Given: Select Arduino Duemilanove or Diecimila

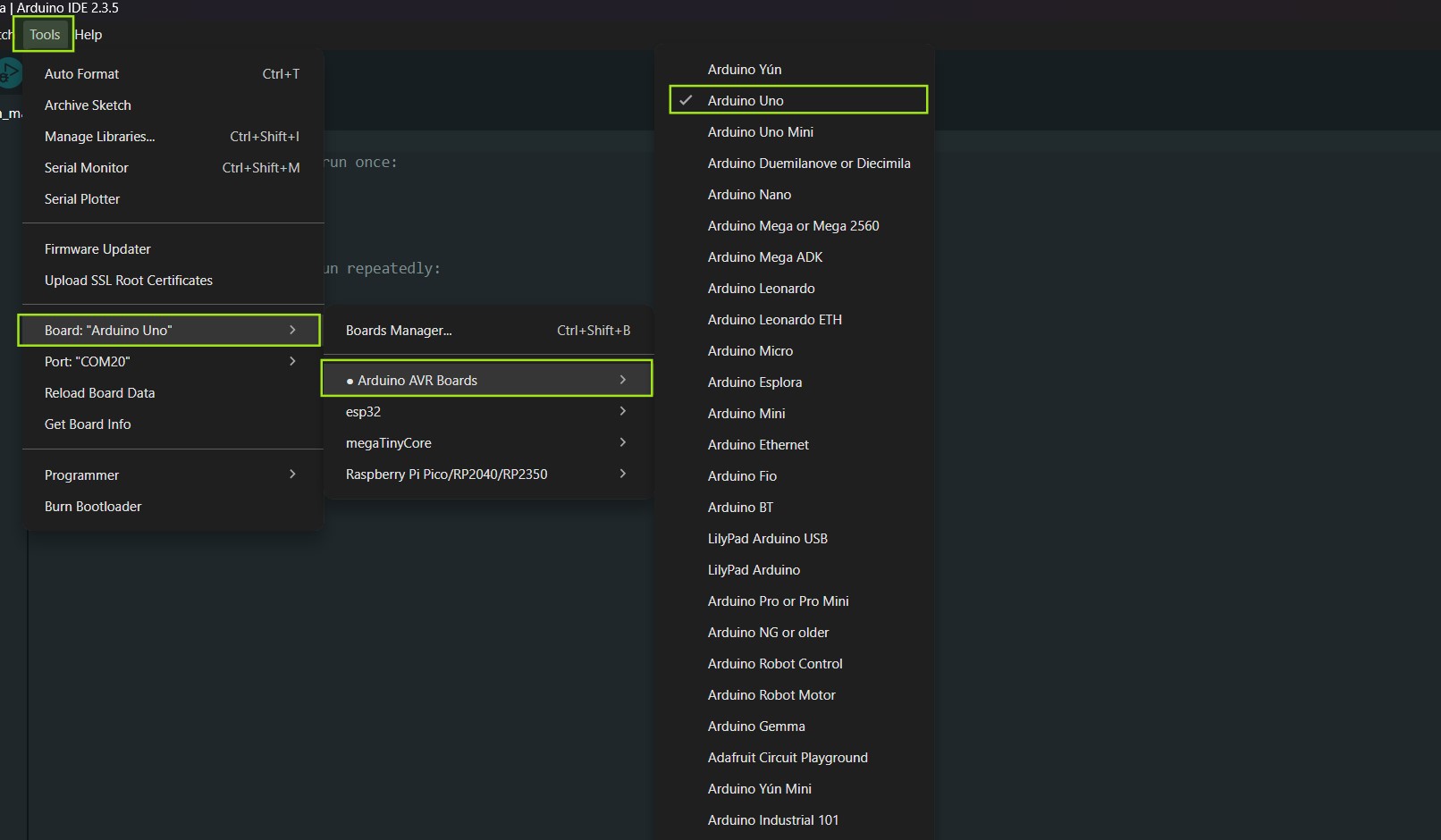Looking at the screenshot, I should coord(795,164).
